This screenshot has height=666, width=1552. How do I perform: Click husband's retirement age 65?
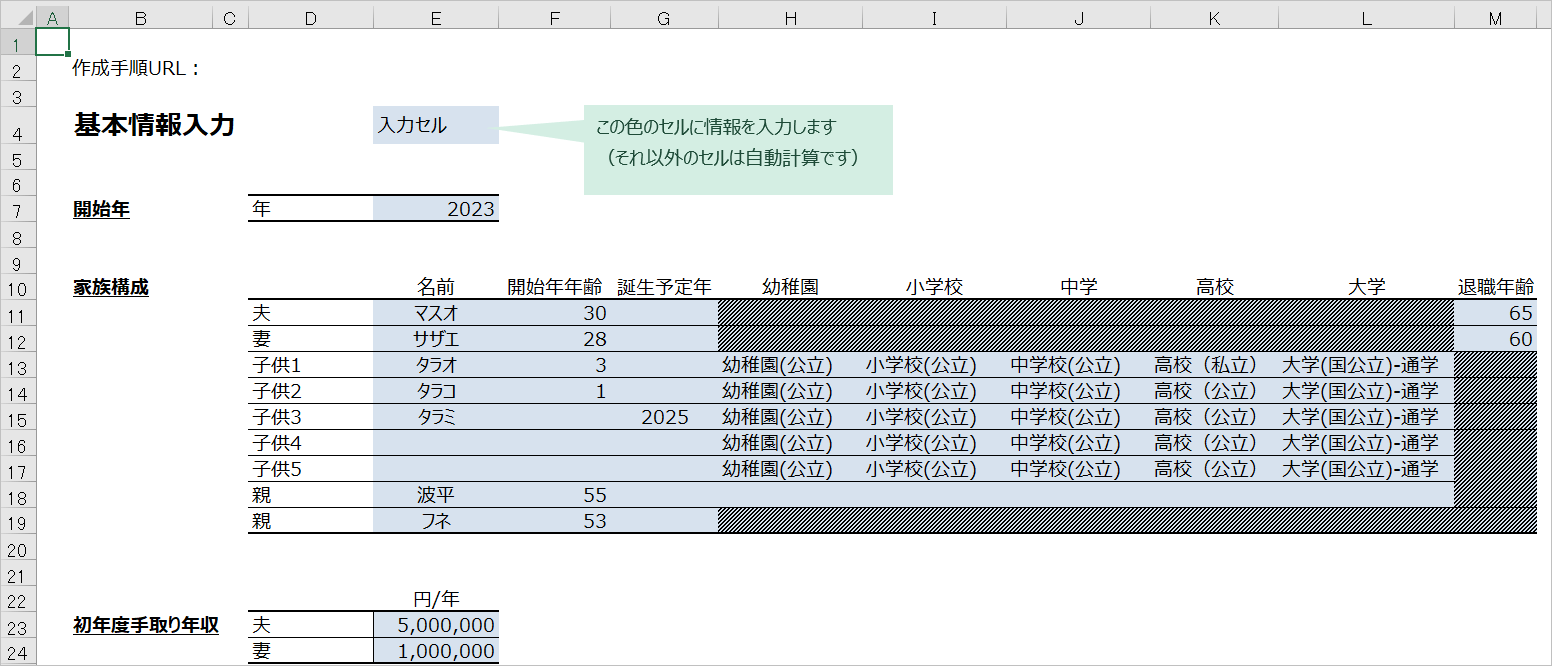coord(1494,313)
